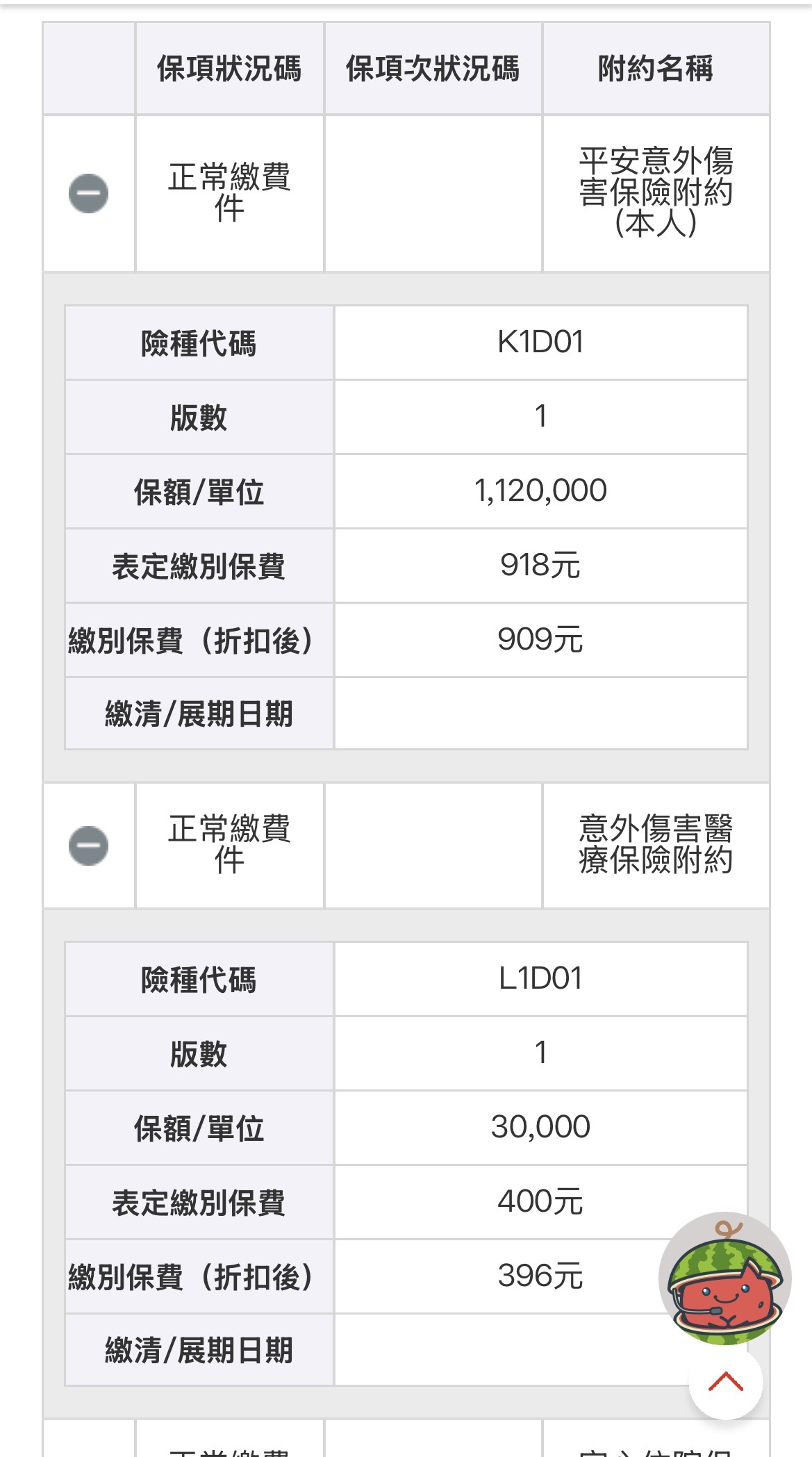
Task: Select the 1,120,000 coverage amount
Action: tap(540, 491)
